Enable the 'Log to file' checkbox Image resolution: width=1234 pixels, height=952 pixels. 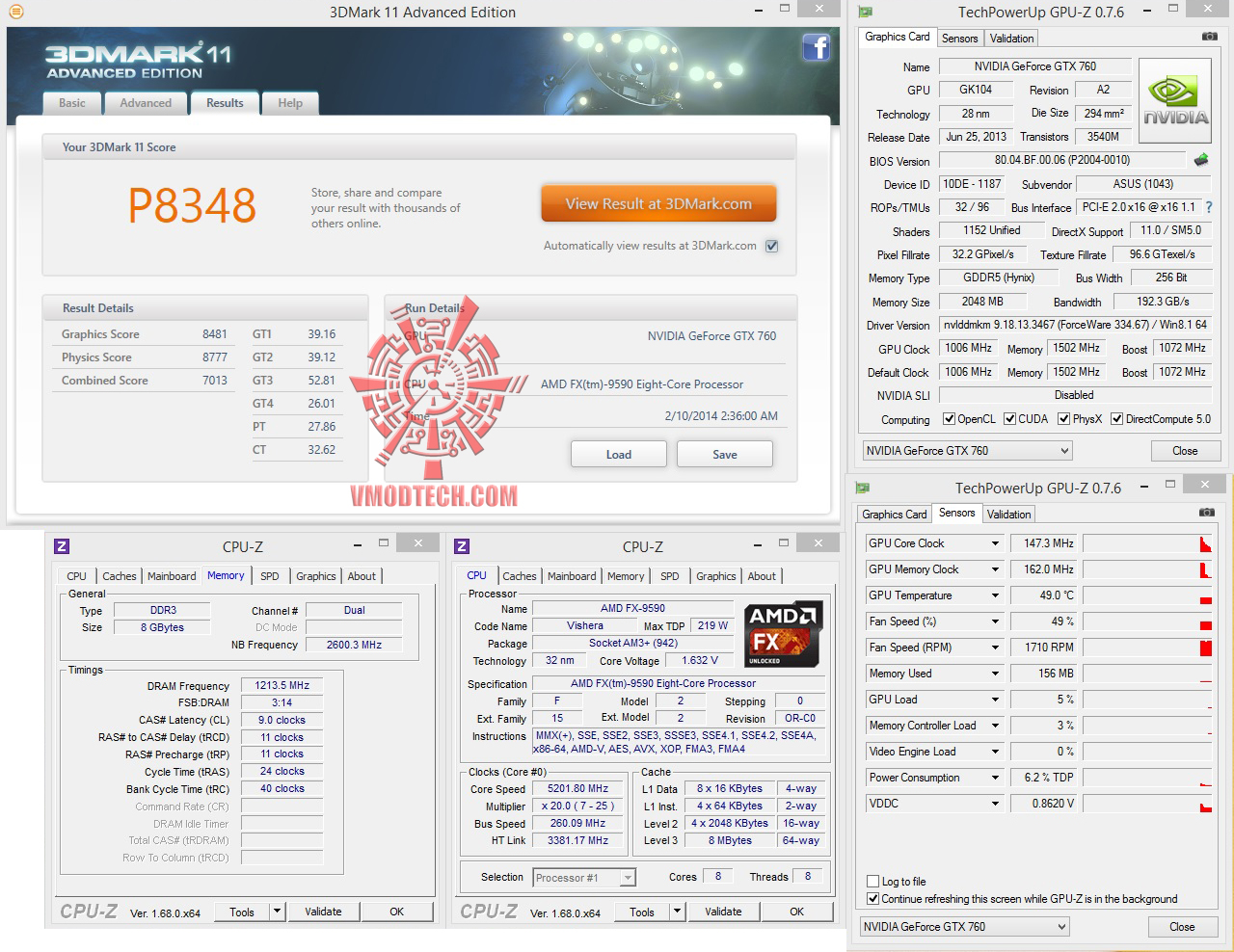coord(872,882)
